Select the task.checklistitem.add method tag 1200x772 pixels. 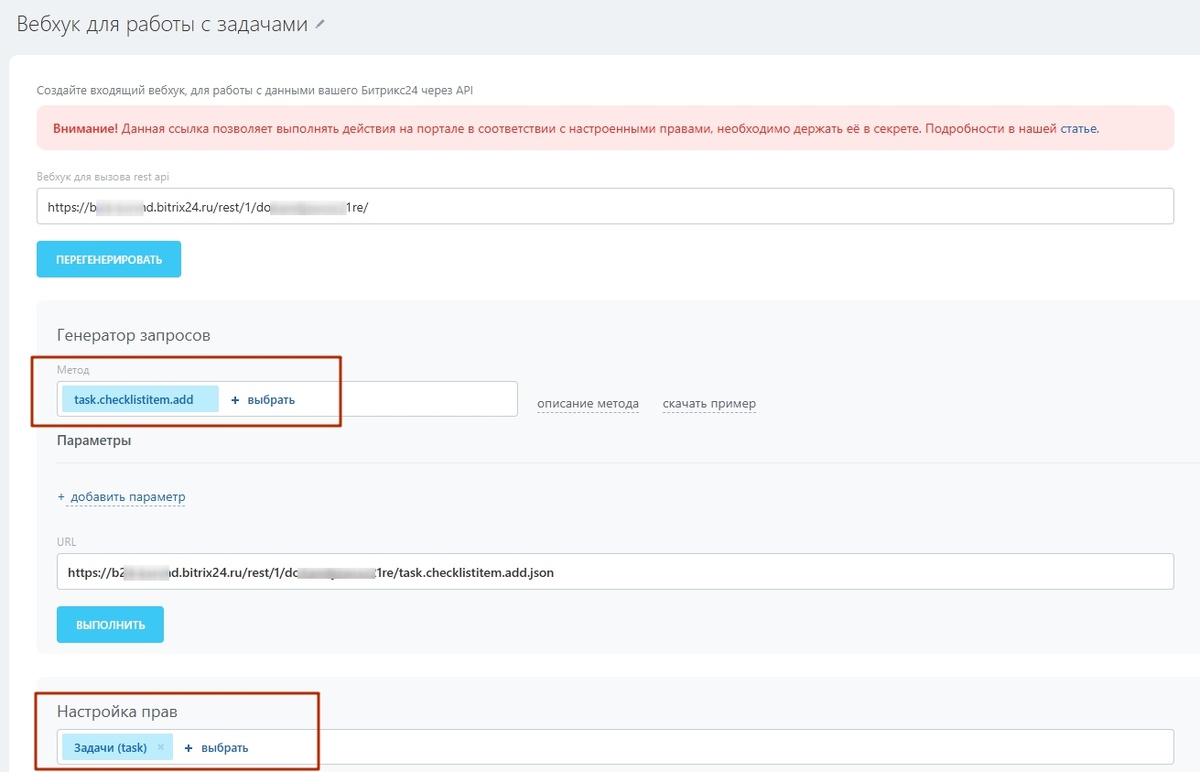click(140, 399)
